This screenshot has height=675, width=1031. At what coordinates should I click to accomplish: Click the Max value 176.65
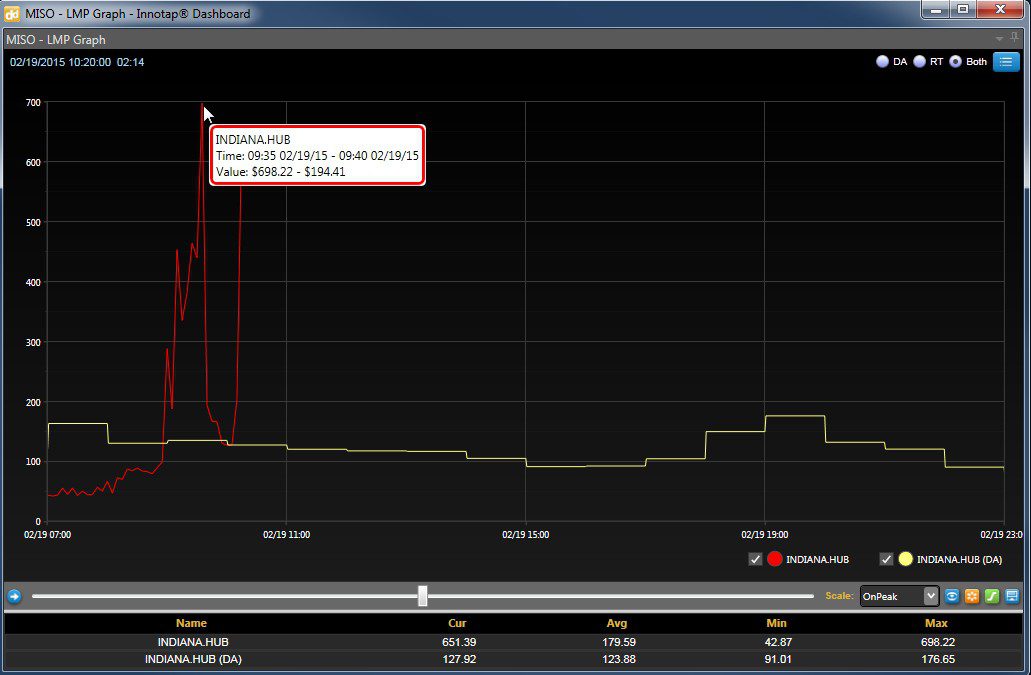click(x=938, y=659)
